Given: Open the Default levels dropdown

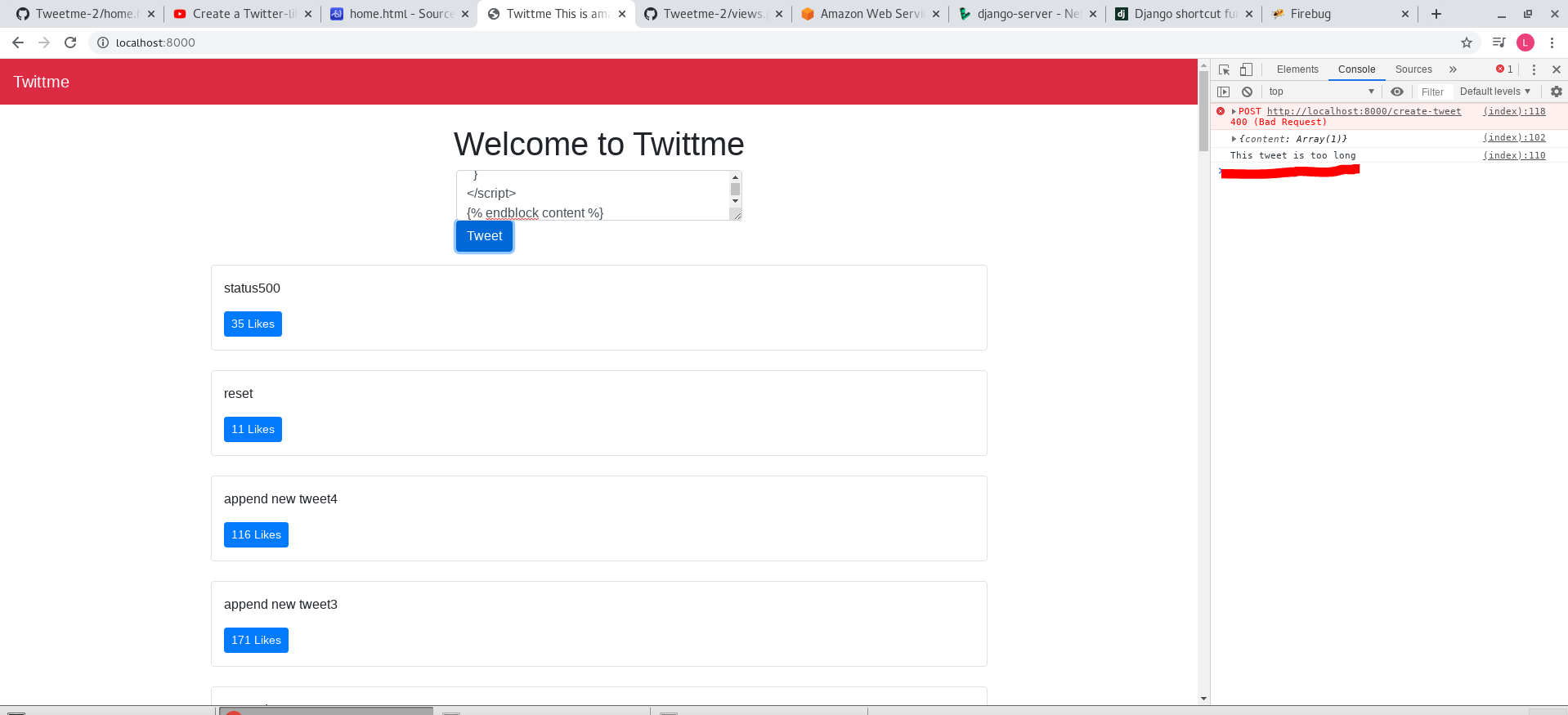Looking at the screenshot, I should pyautogui.click(x=1494, y=92).
